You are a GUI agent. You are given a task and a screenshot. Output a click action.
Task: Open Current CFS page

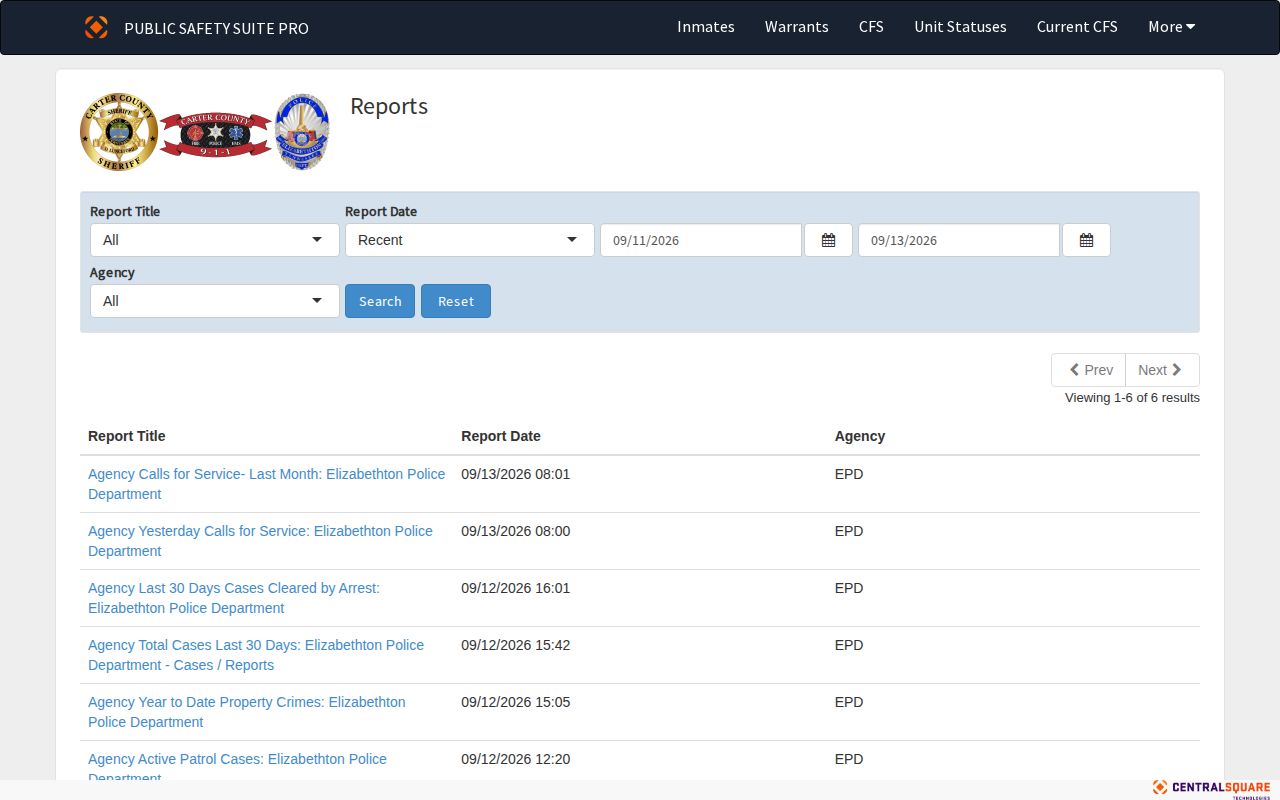pyautogui.click(x=1077, y=27)
